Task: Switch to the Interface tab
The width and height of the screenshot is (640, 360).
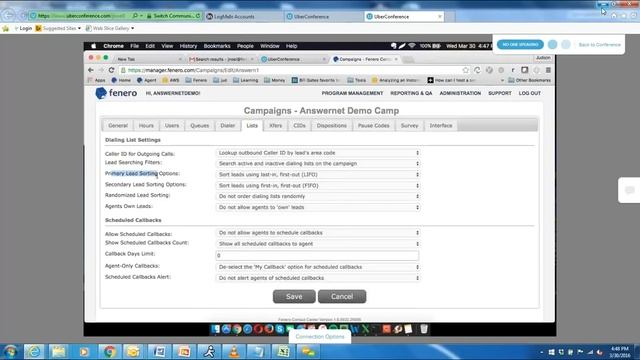Action: coord(441,126)
